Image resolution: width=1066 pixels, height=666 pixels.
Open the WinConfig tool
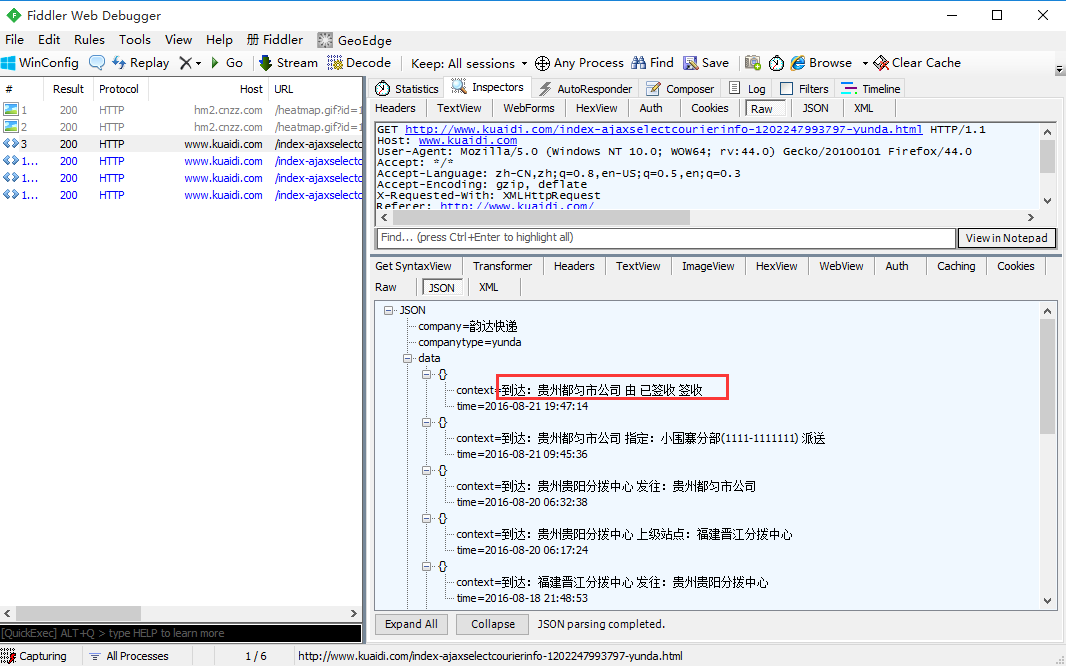tap(39, 63)
